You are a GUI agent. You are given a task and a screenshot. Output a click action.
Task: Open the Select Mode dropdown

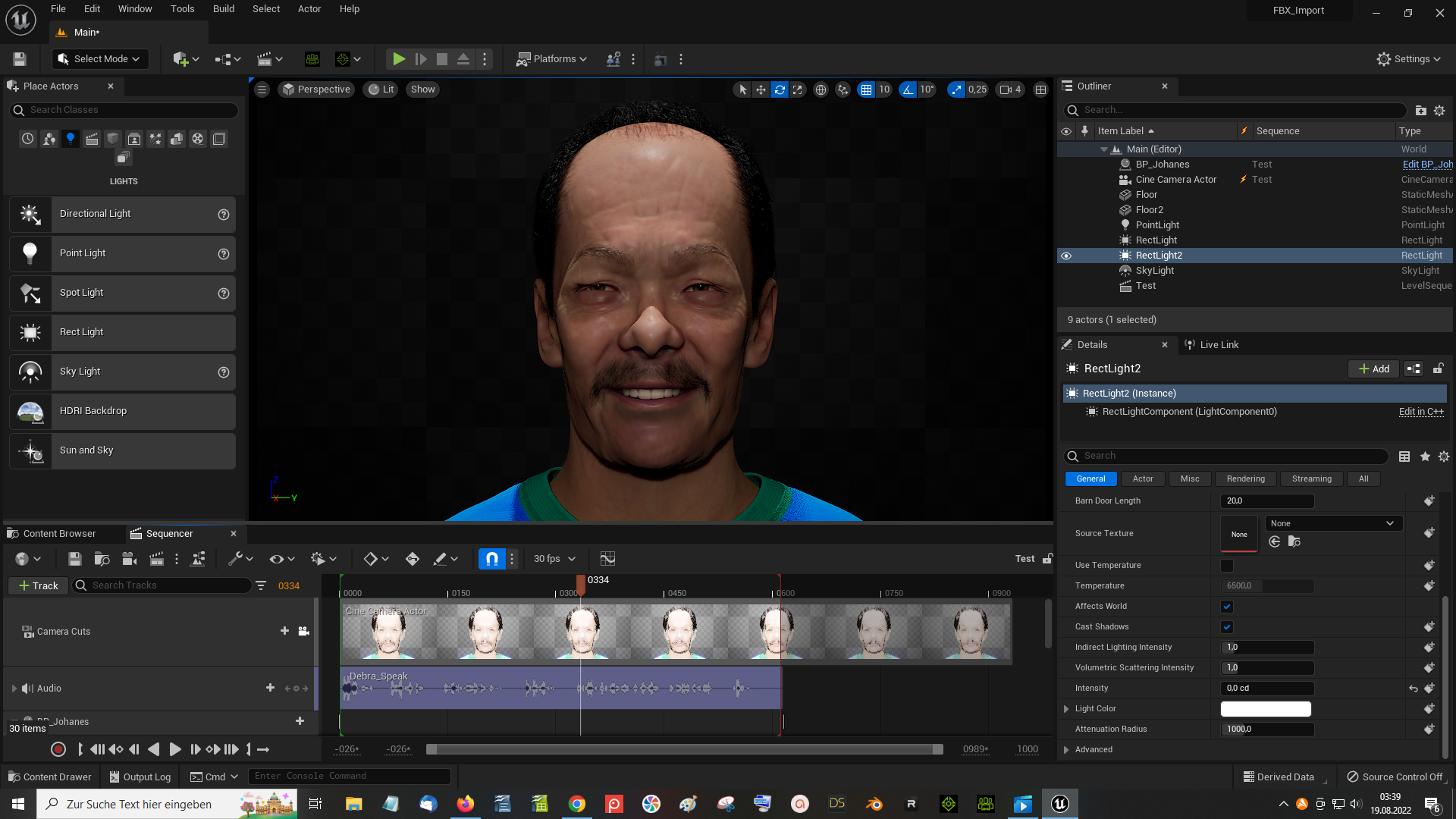[x=99, y=59]
